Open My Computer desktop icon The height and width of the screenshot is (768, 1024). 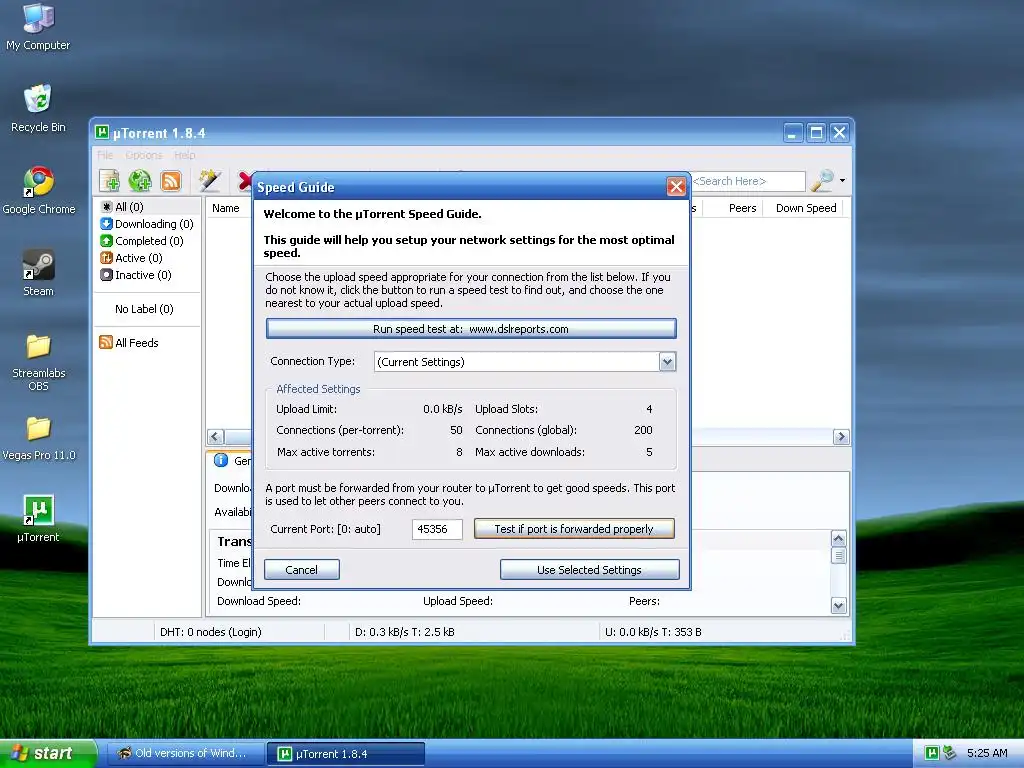click(38, 27)
